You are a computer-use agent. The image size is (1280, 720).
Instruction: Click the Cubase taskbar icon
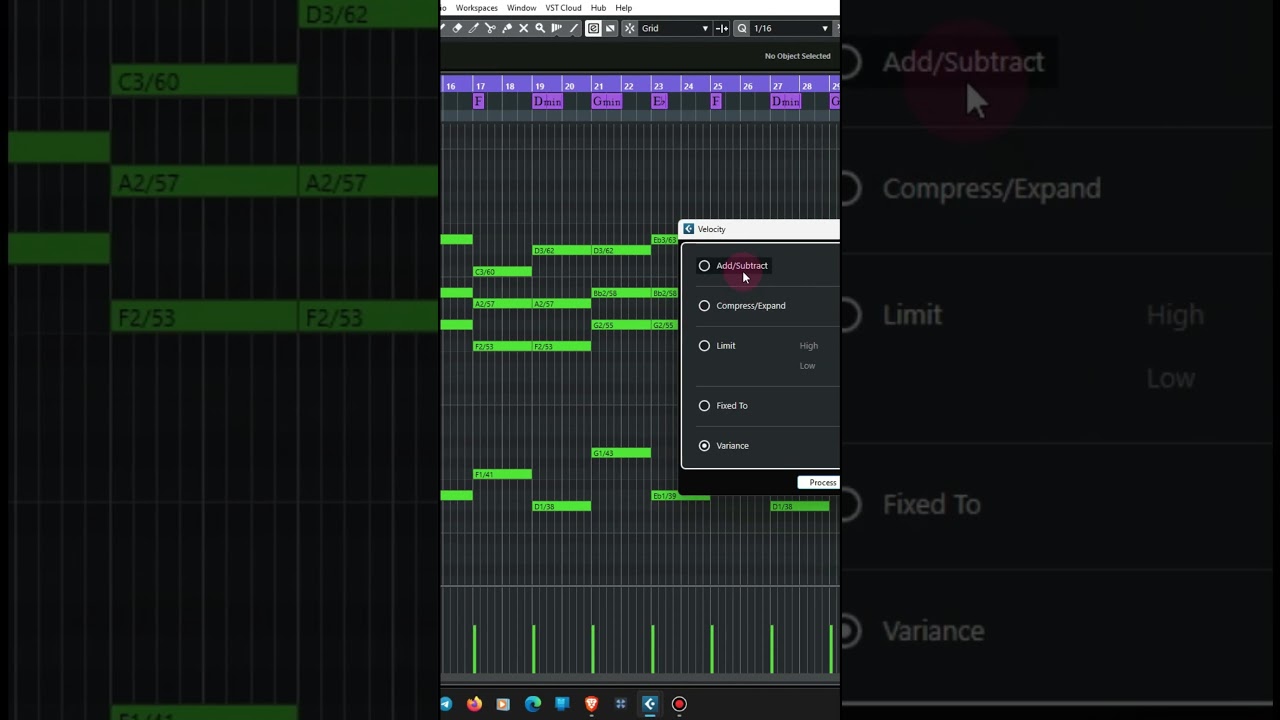click(649, 704)
